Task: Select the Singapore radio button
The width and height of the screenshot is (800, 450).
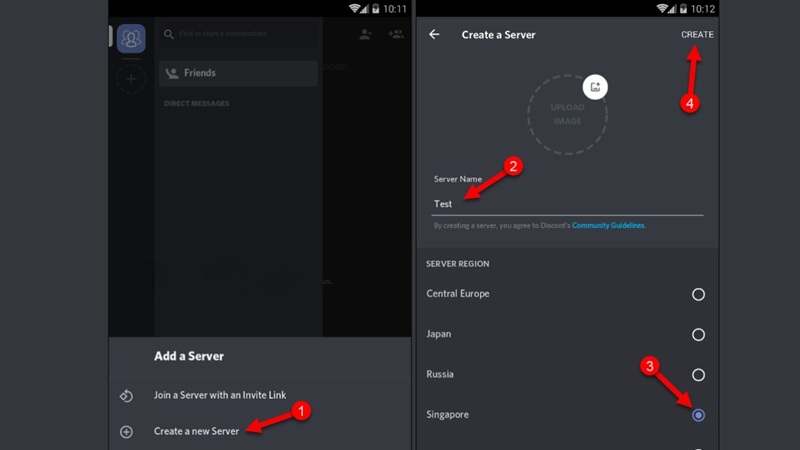Action: (698, 414)
